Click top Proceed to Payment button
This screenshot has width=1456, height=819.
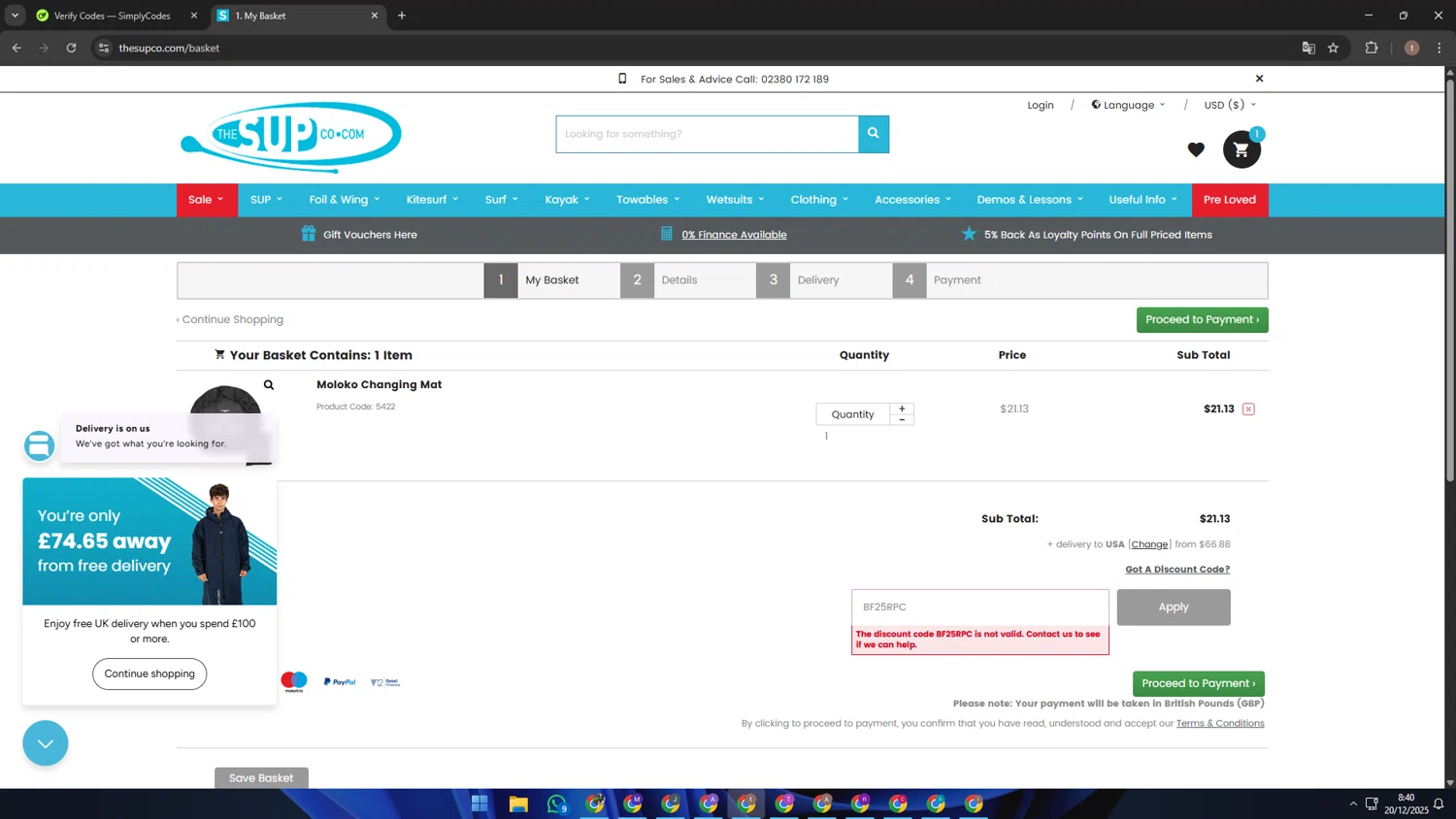[x=1202, y=319]
